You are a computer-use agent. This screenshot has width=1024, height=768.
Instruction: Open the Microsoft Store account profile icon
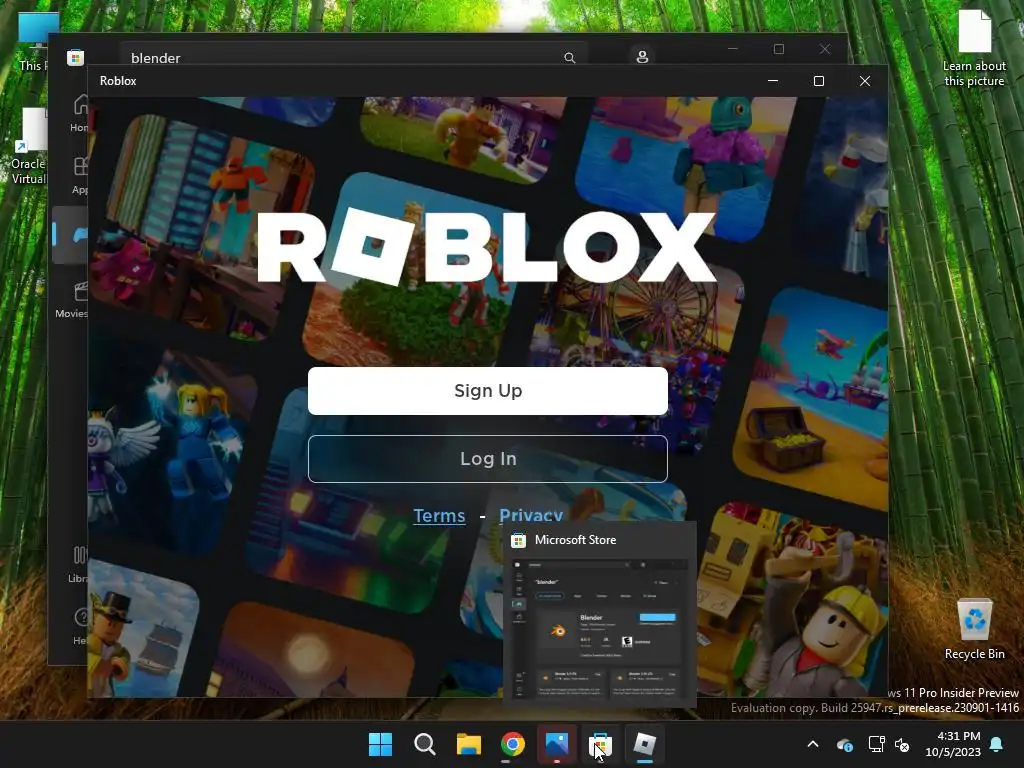click(x=642, y=57)
